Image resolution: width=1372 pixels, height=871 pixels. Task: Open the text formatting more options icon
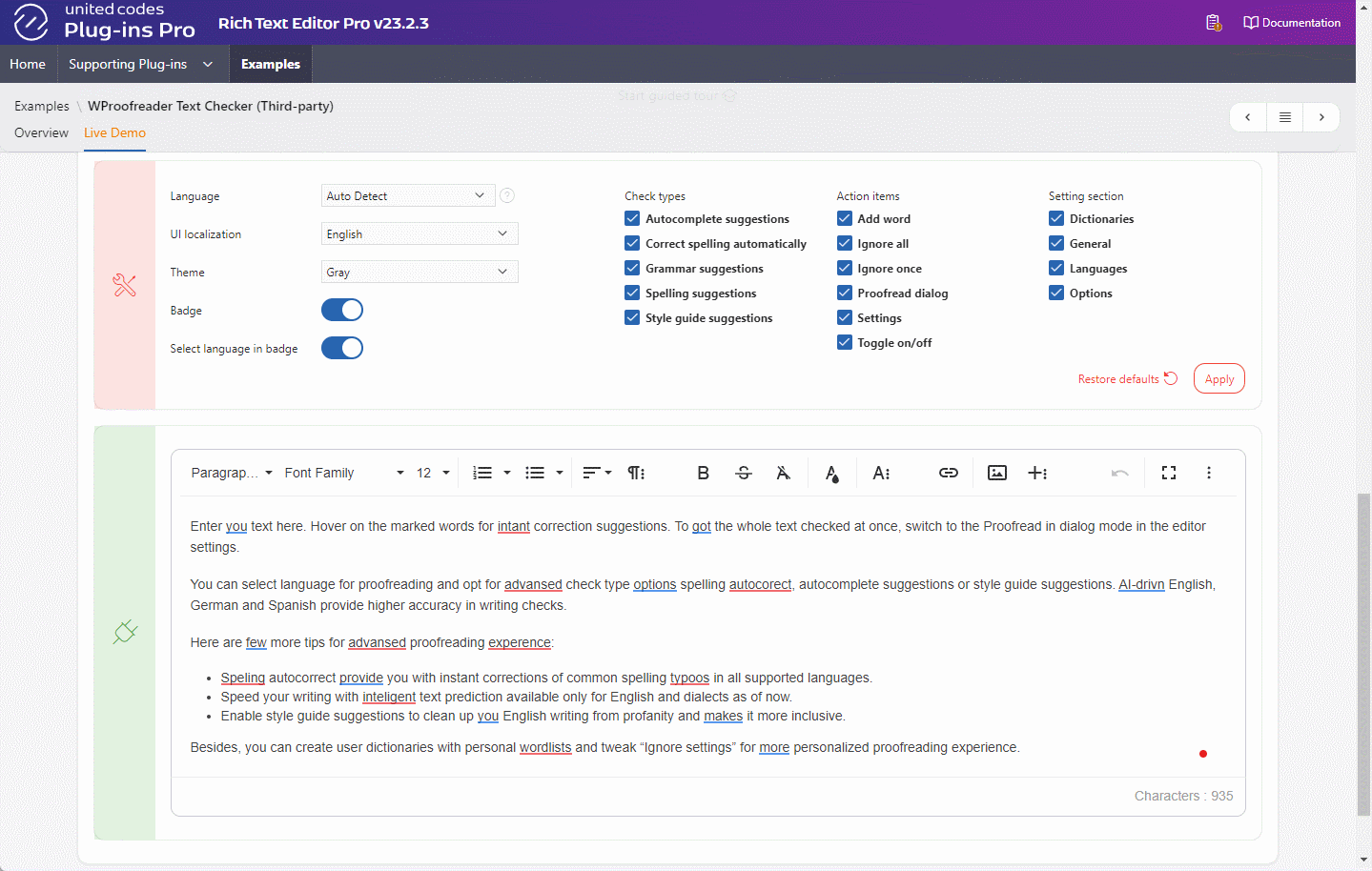pos(881,473)
